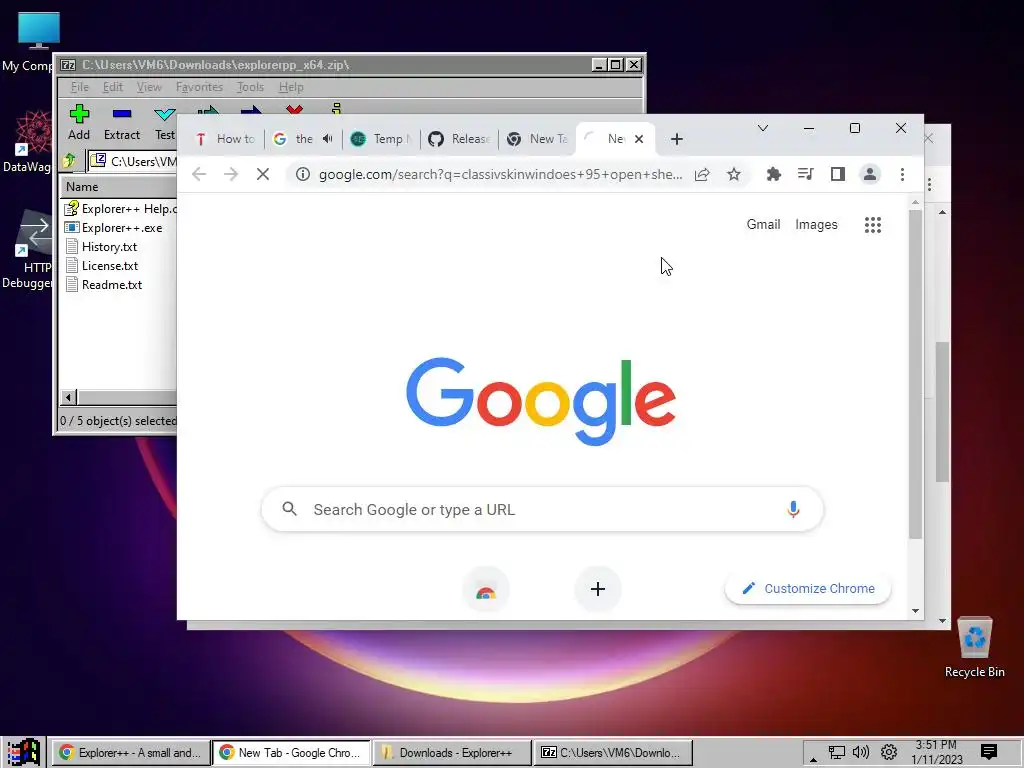Click Chrome page scroll down arrow
The image size is (1024, 768).
pos(916,611)
